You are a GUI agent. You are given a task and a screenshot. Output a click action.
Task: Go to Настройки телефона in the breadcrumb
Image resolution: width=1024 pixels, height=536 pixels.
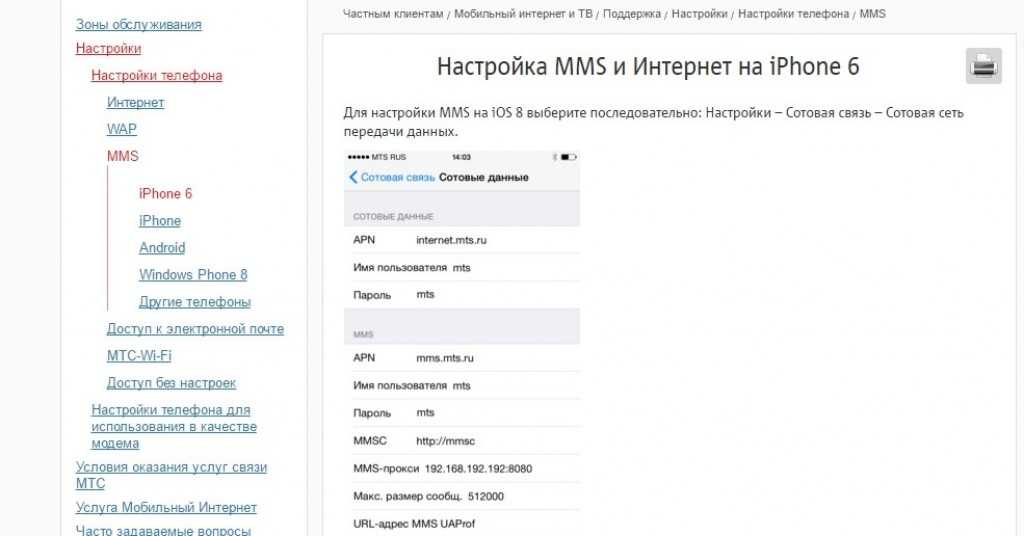[793, 14]
